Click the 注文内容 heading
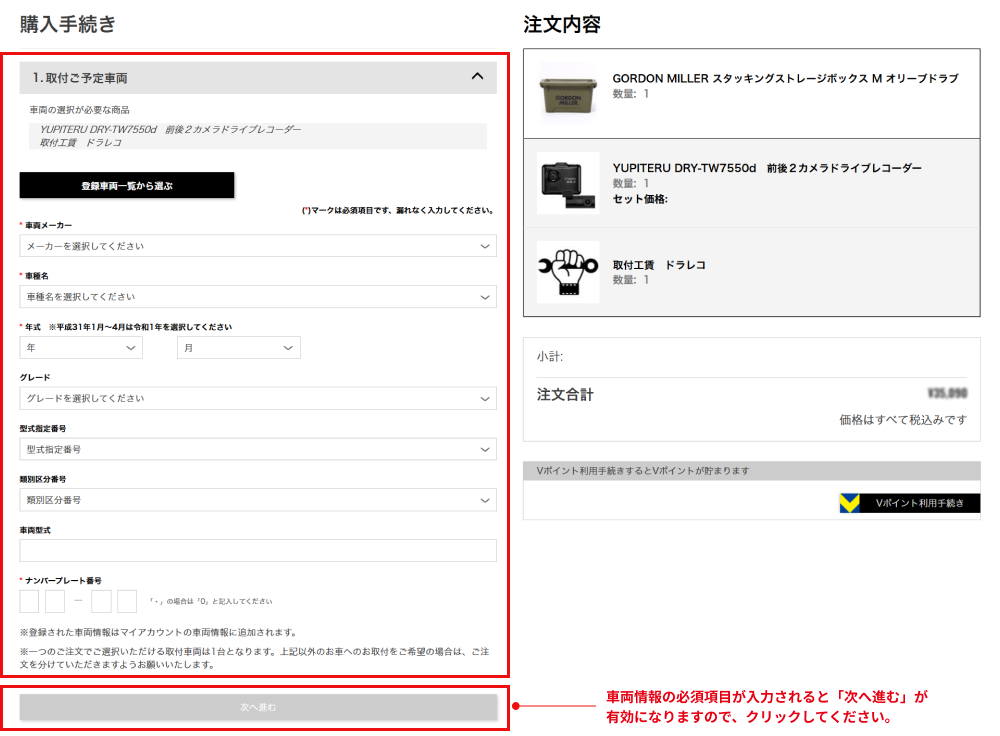Viewport: 1000px width, 736px height. 562,24
